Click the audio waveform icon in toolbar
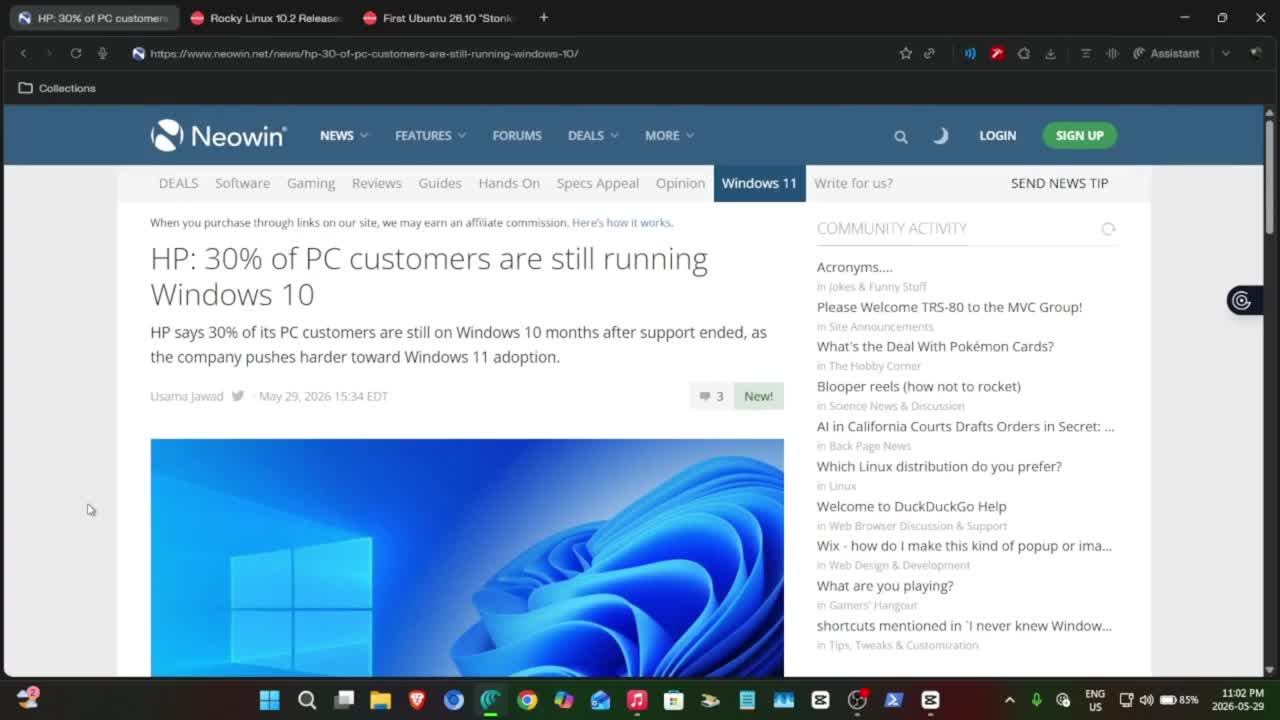 pyautogui.click(x=1111, y=53)
